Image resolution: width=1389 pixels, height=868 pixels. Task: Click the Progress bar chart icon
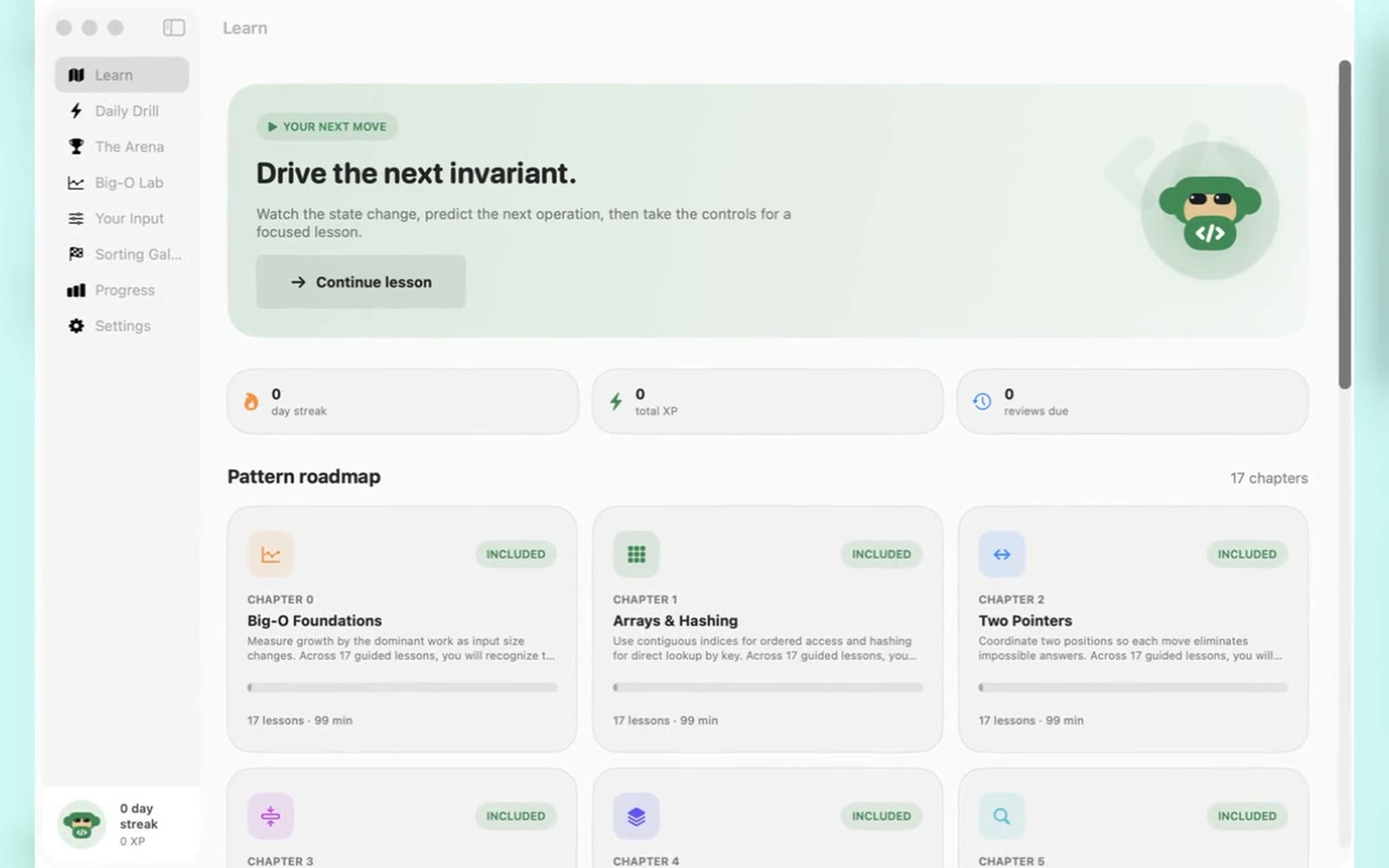(x=76, y=290)
